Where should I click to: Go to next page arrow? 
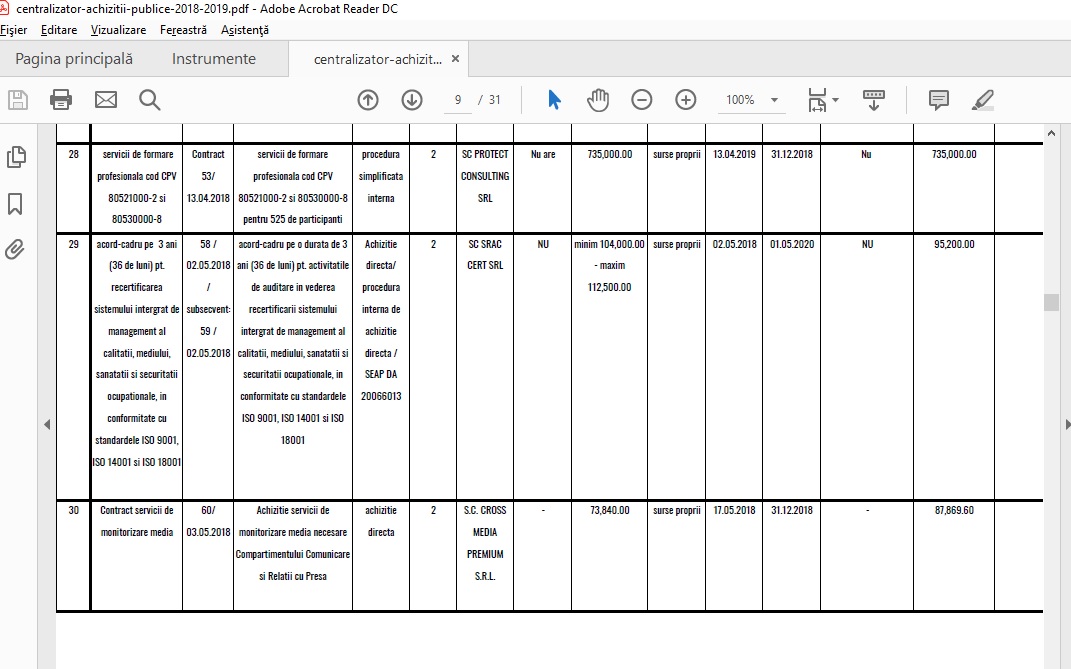(412, 100)
